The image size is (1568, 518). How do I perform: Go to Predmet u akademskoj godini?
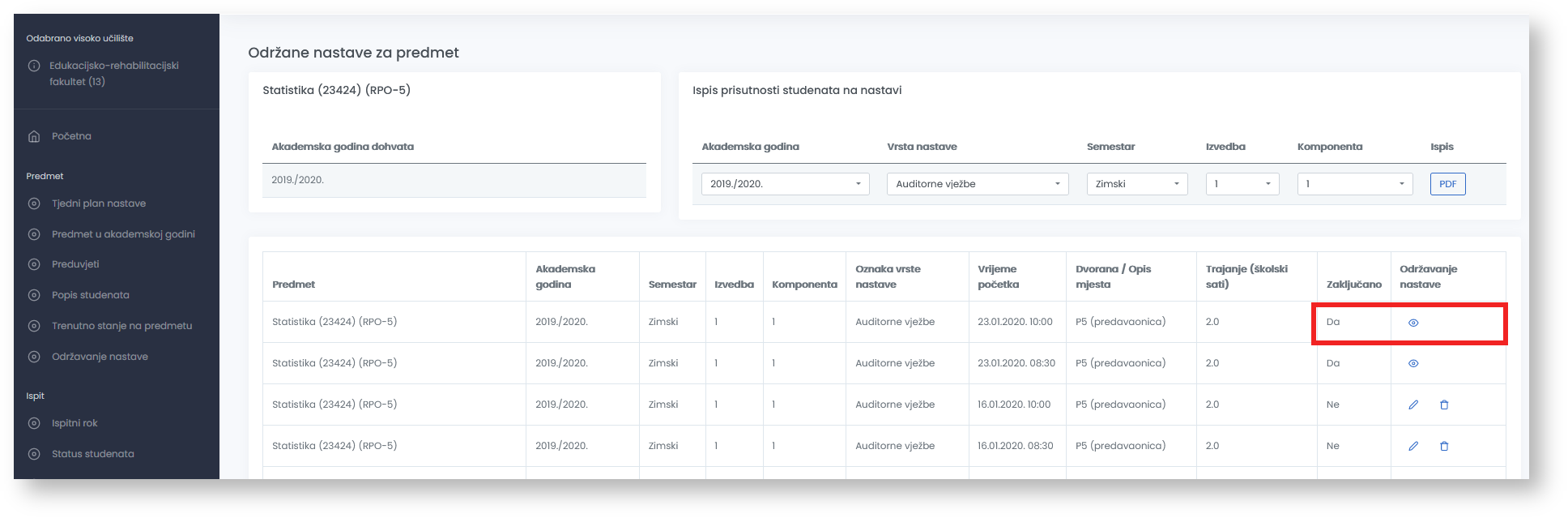[123, 234]
